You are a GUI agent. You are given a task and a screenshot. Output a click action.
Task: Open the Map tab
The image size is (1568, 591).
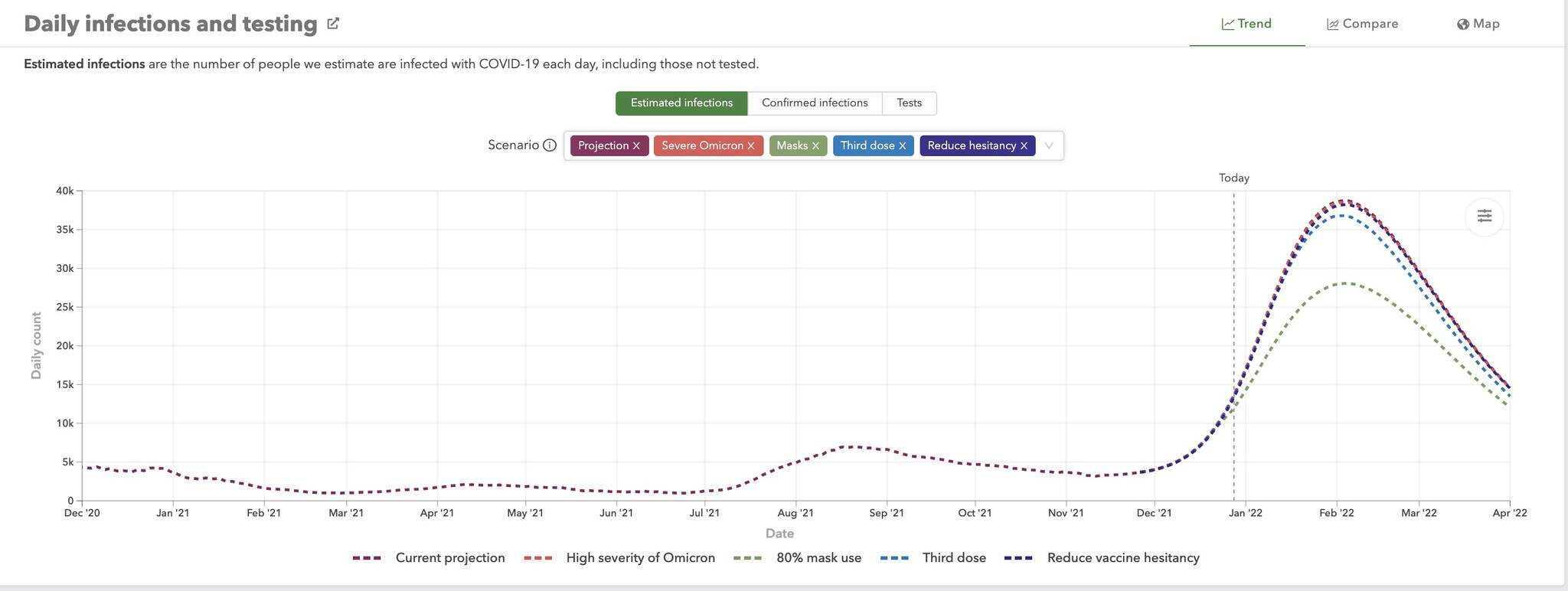tap(1478, 24)
